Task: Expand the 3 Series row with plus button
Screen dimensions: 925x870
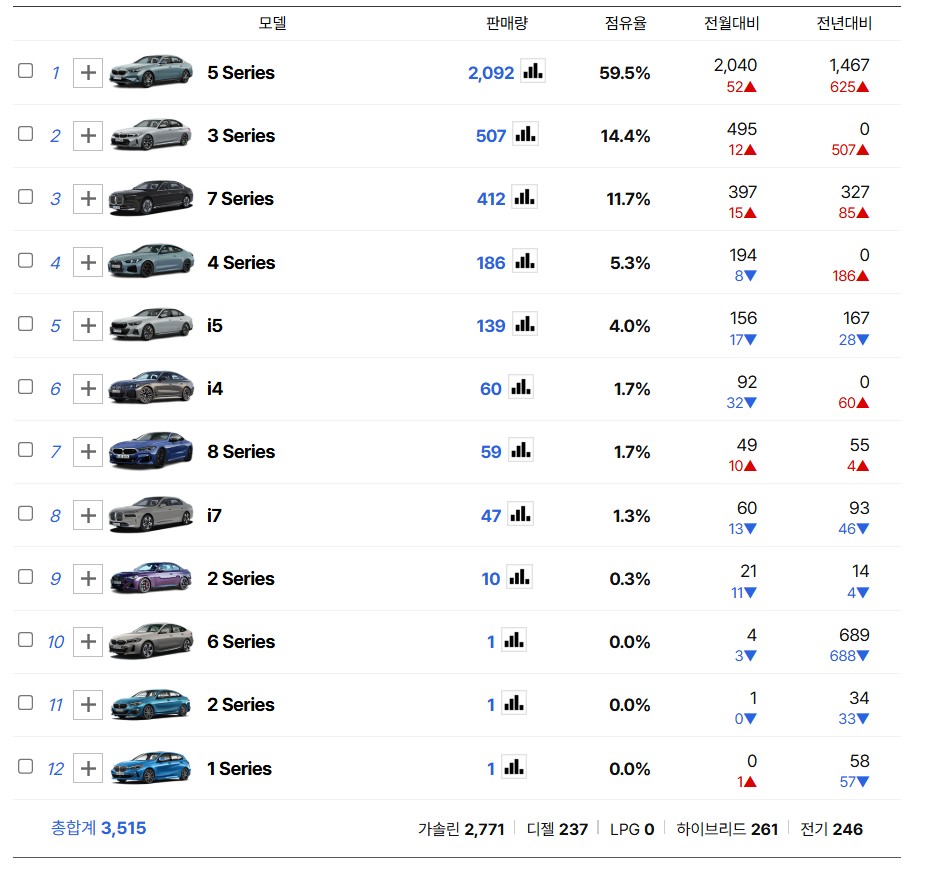Action: coord(88,136)
